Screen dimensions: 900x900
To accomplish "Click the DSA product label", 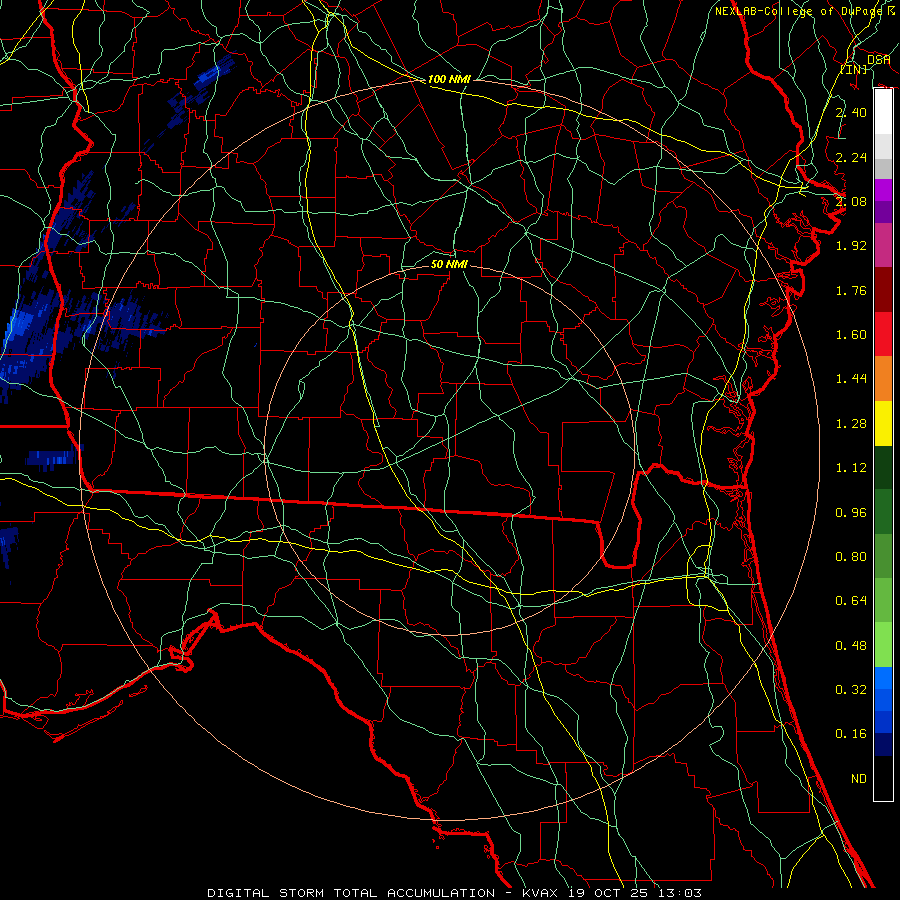I will coord(879,60).
